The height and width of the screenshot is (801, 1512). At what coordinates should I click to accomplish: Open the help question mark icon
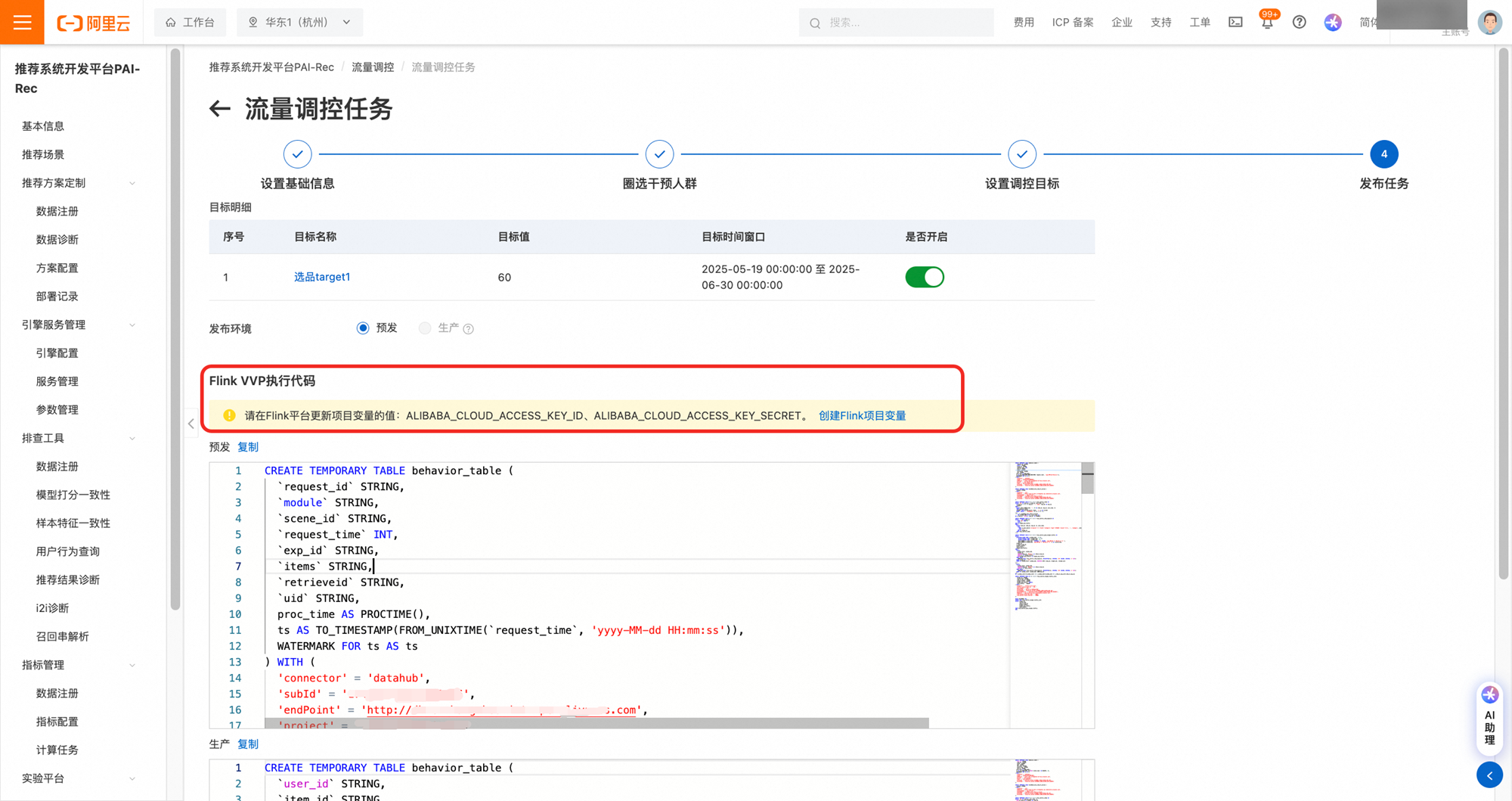(x=1299, y=22)
